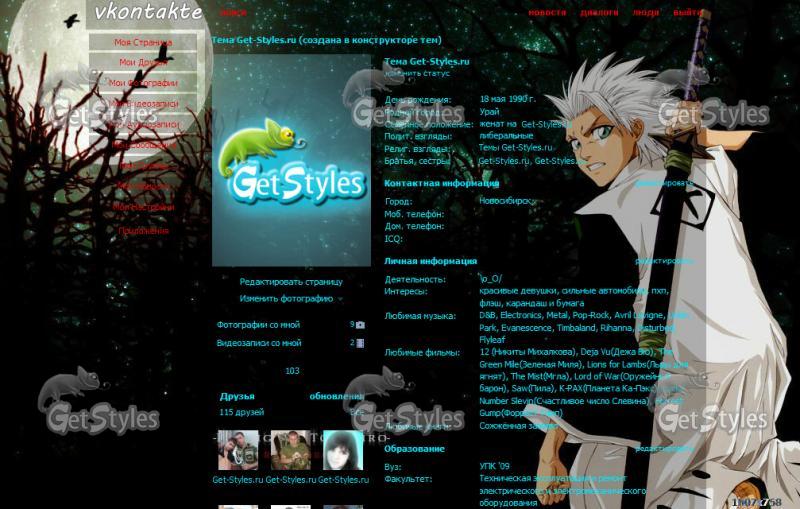Go to диалоги in the top bar
800x509 pixels.
tap(599, 13)
